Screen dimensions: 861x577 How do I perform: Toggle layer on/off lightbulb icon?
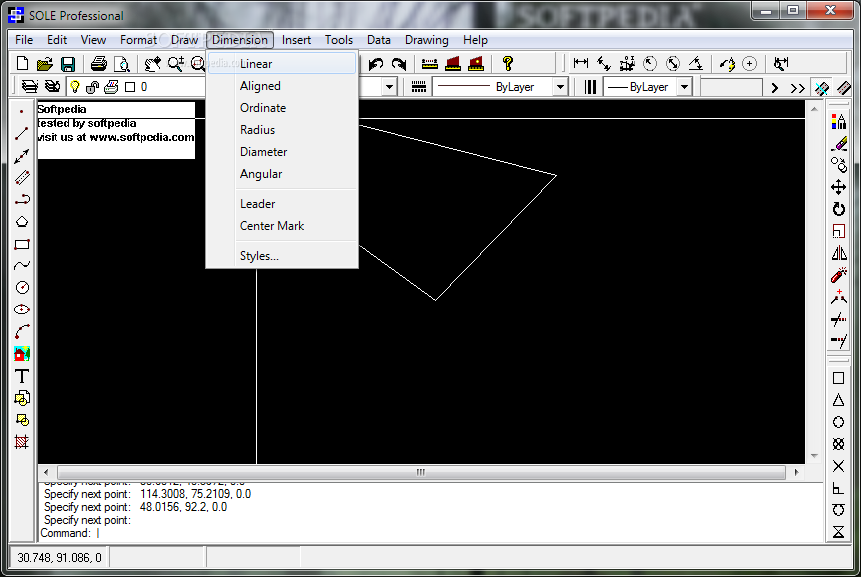(x=75, y=87)
